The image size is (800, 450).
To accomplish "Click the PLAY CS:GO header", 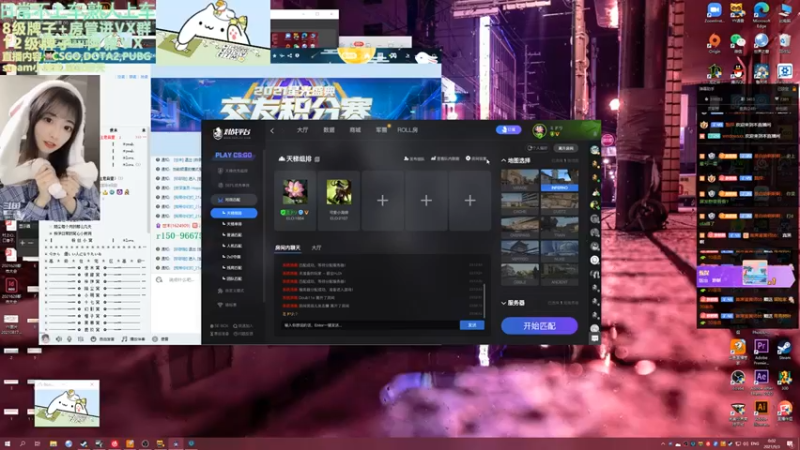I will 233,155.
